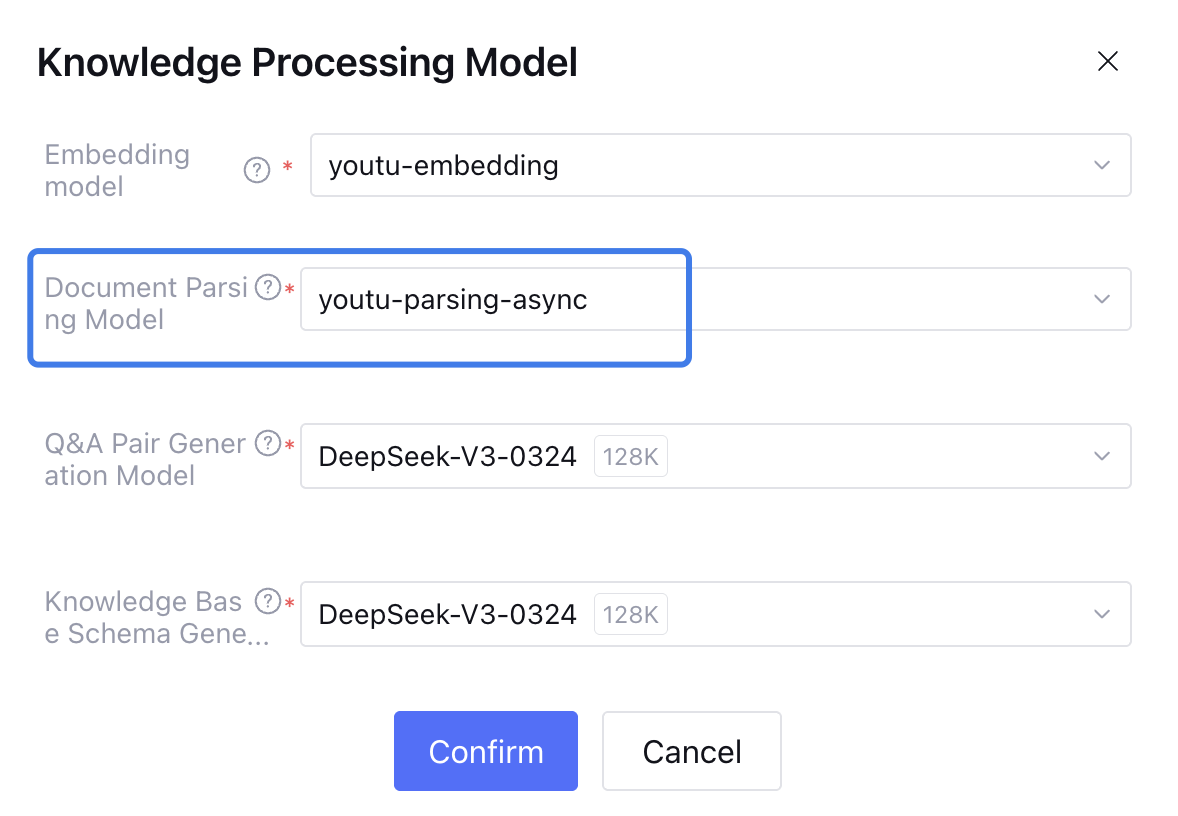Expand the Document Parsing Model dropdown arrow
The image size is (1178, 816).
[1102, 299]
